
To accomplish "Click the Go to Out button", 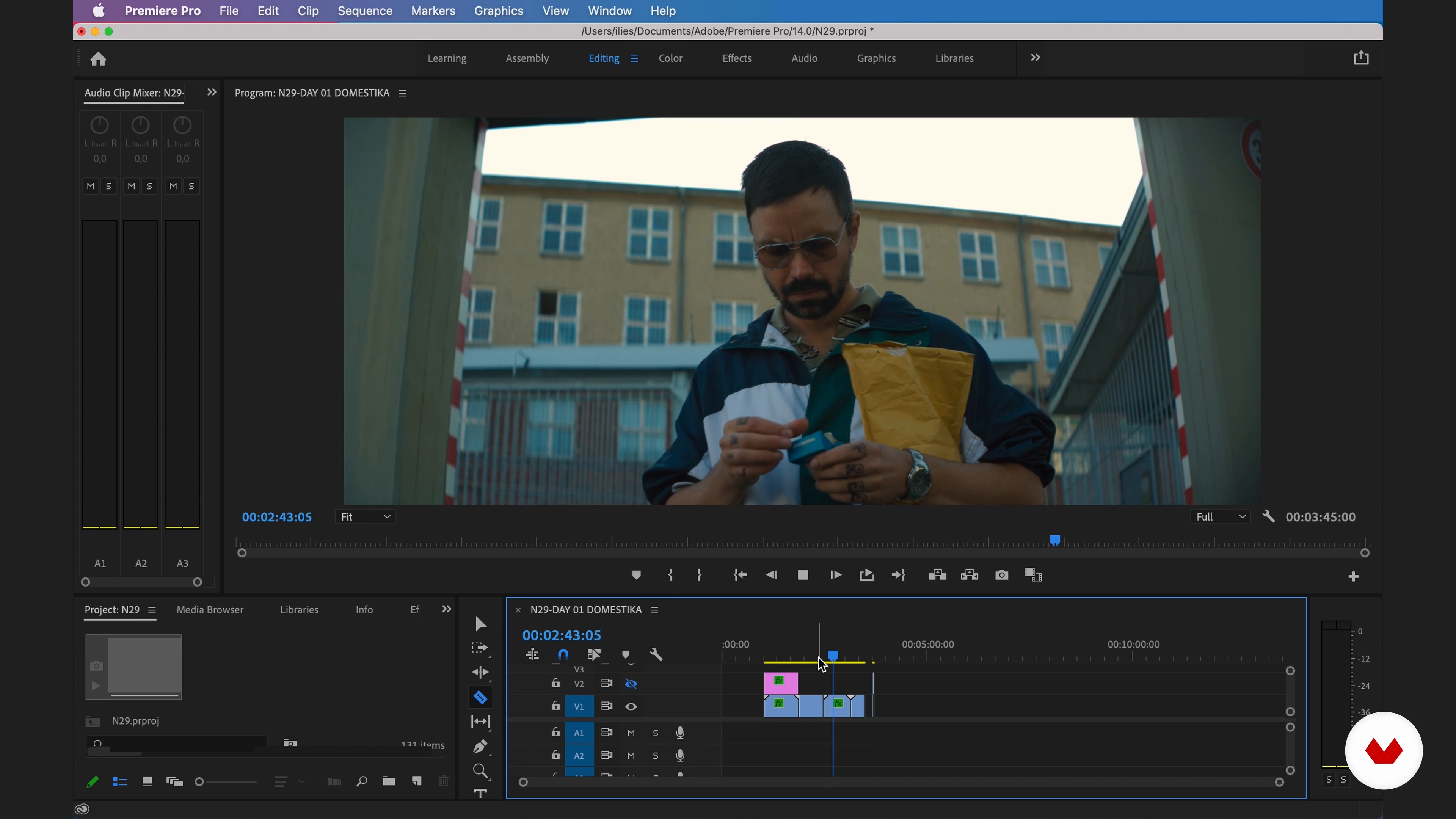I will click(898, 575).
